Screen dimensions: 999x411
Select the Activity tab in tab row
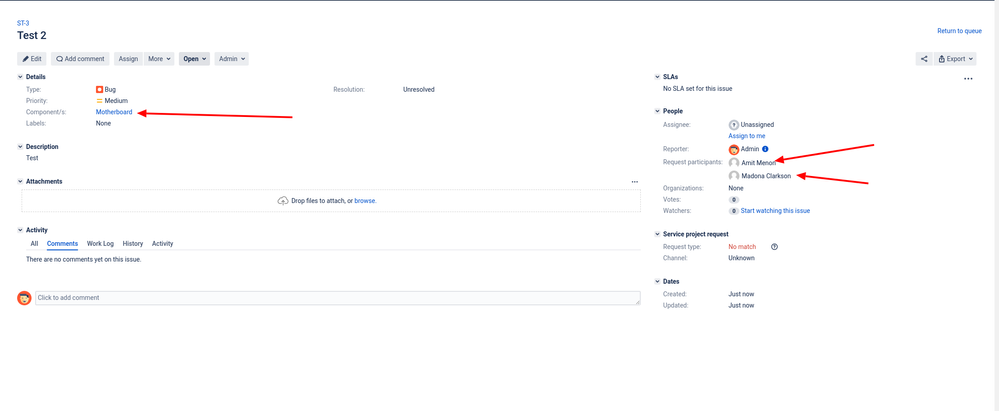tap(162, 244)
